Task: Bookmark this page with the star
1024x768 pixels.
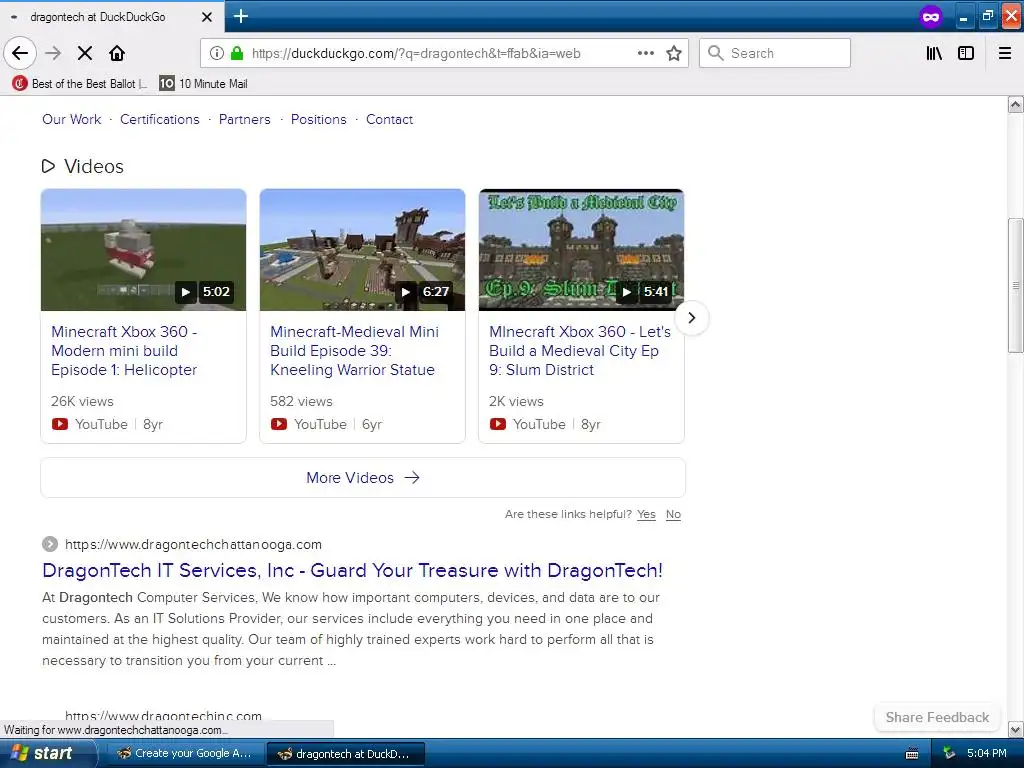Action: click(x=674, y=53)
